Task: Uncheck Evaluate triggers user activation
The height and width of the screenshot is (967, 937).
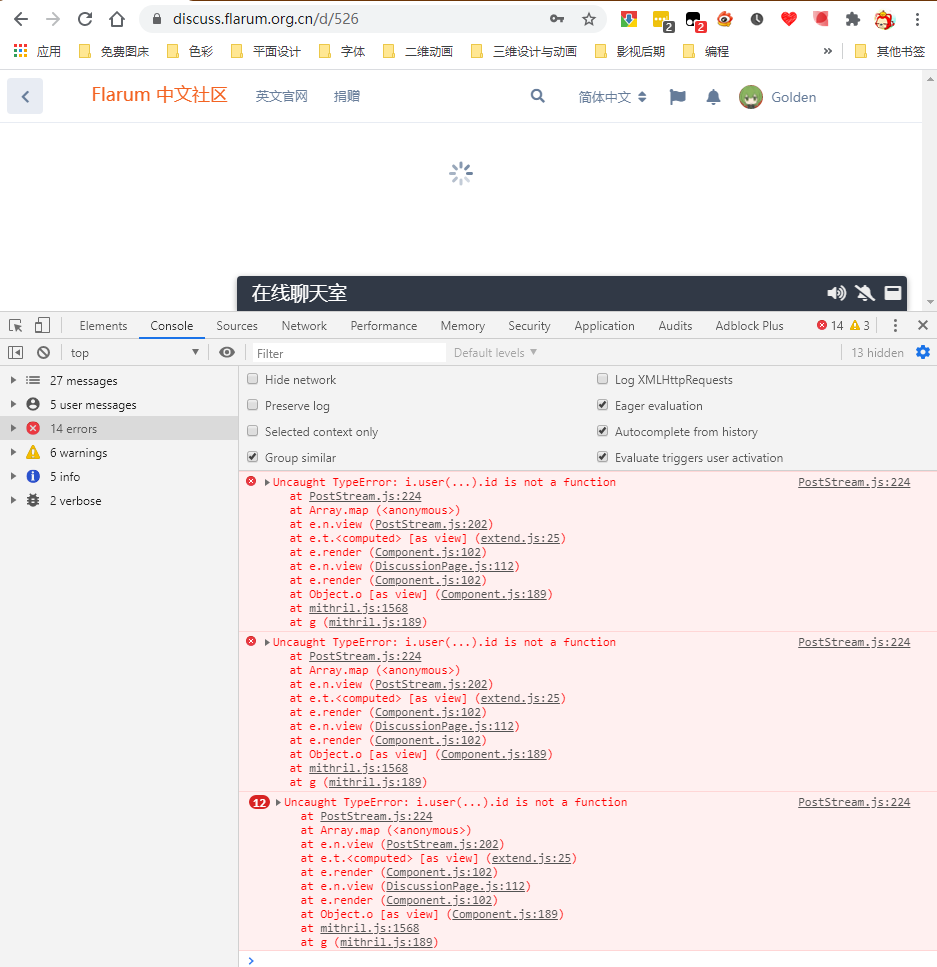Action: point(603,456)
